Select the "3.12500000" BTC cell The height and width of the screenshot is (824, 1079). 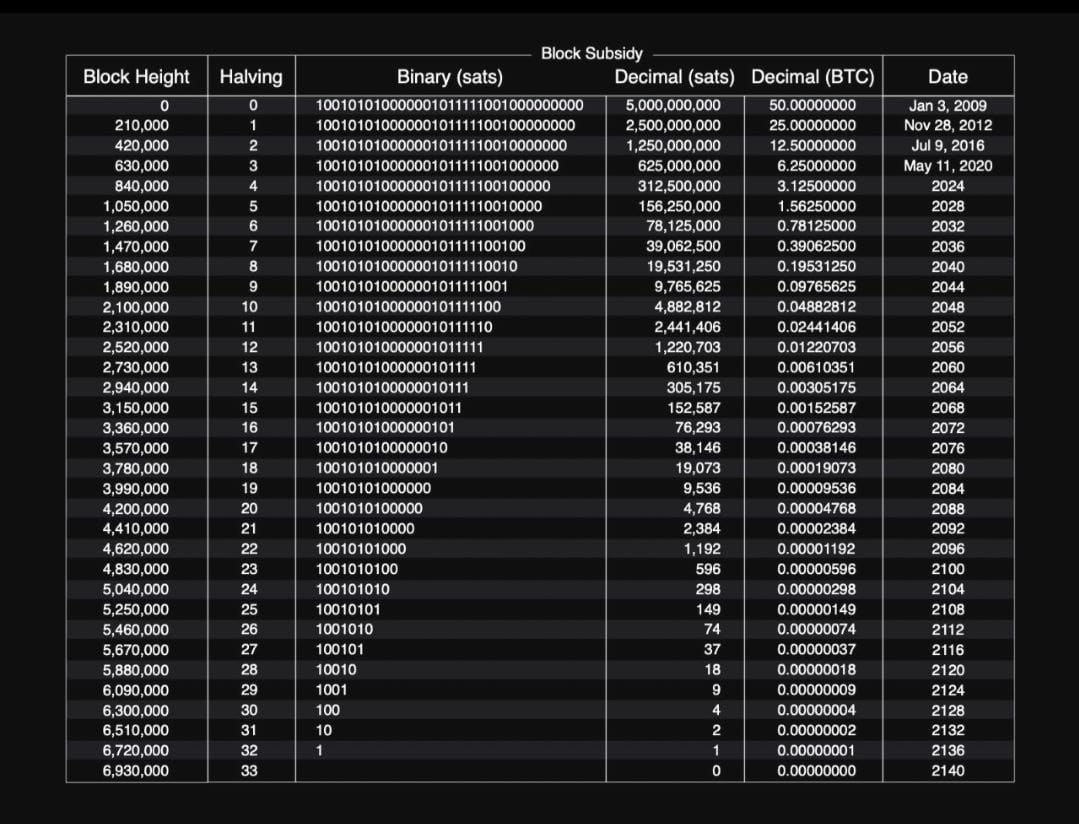point(817,186)
